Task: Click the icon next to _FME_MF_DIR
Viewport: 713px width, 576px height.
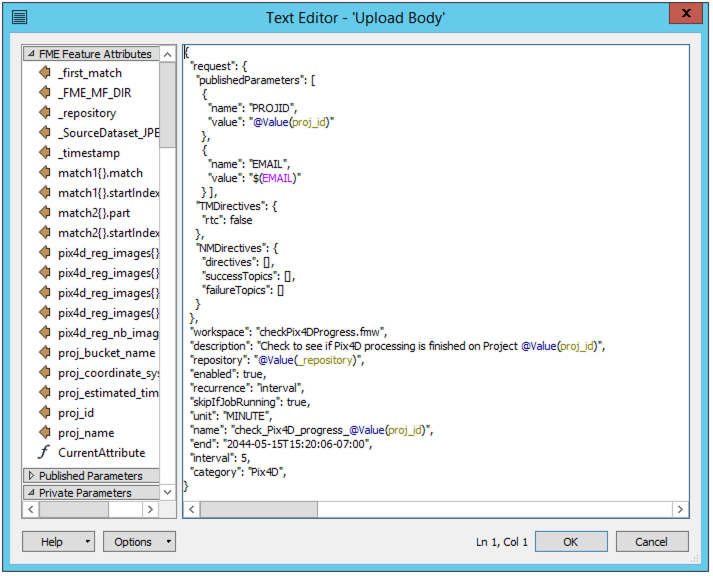Action: [x=44, y=93]
